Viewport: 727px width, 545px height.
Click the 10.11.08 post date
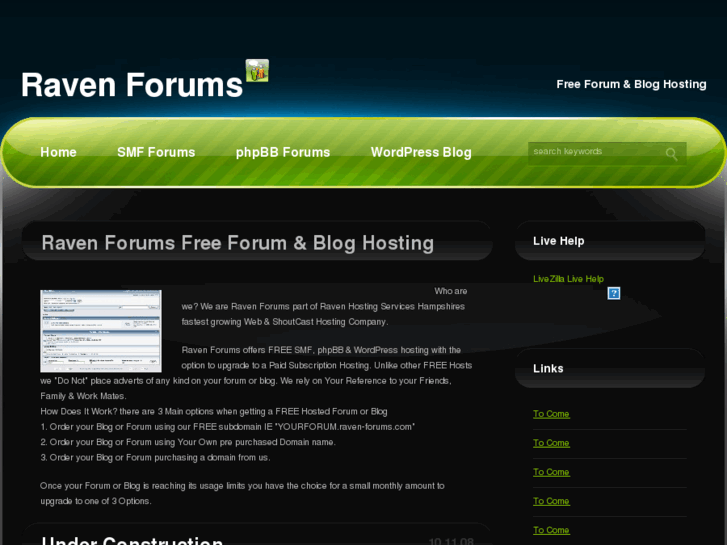451,541
